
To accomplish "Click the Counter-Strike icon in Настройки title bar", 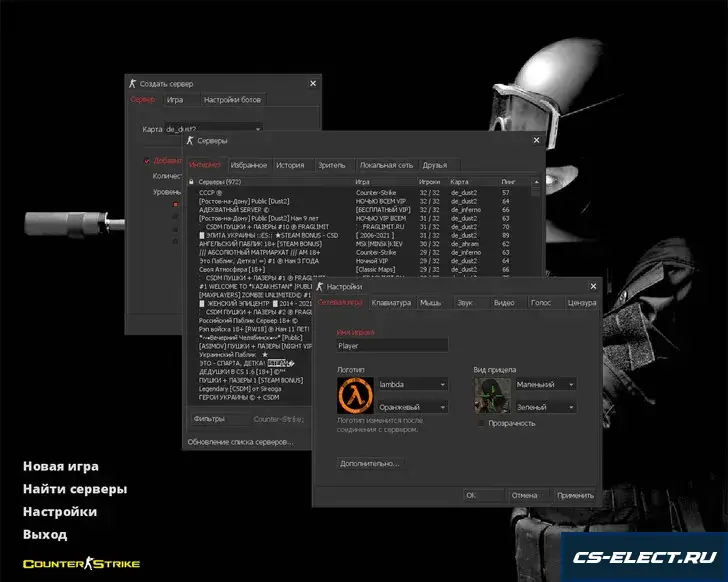I will click(319, 286).
